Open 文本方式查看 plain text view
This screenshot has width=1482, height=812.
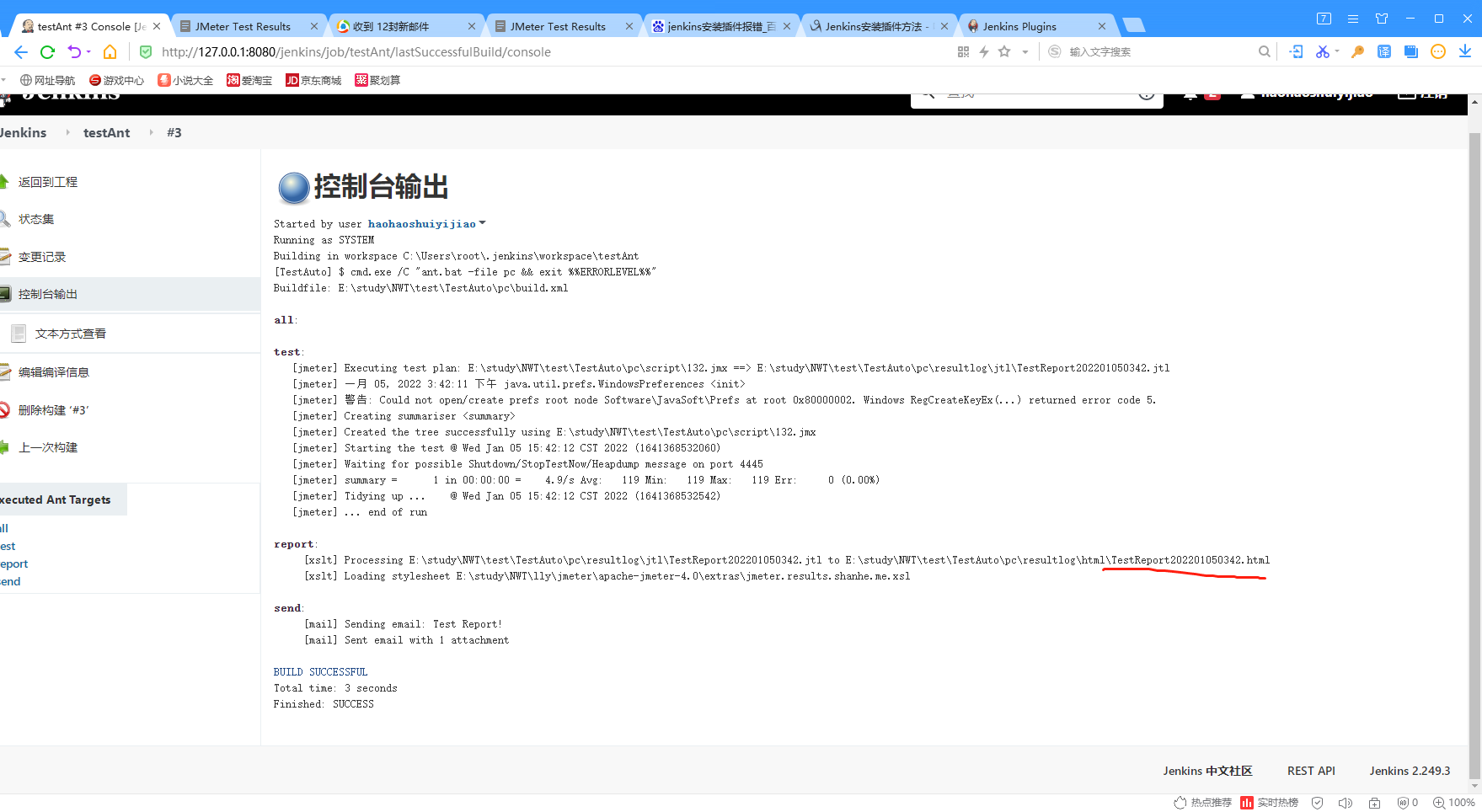pyautogui.click(x=71, y=334)
